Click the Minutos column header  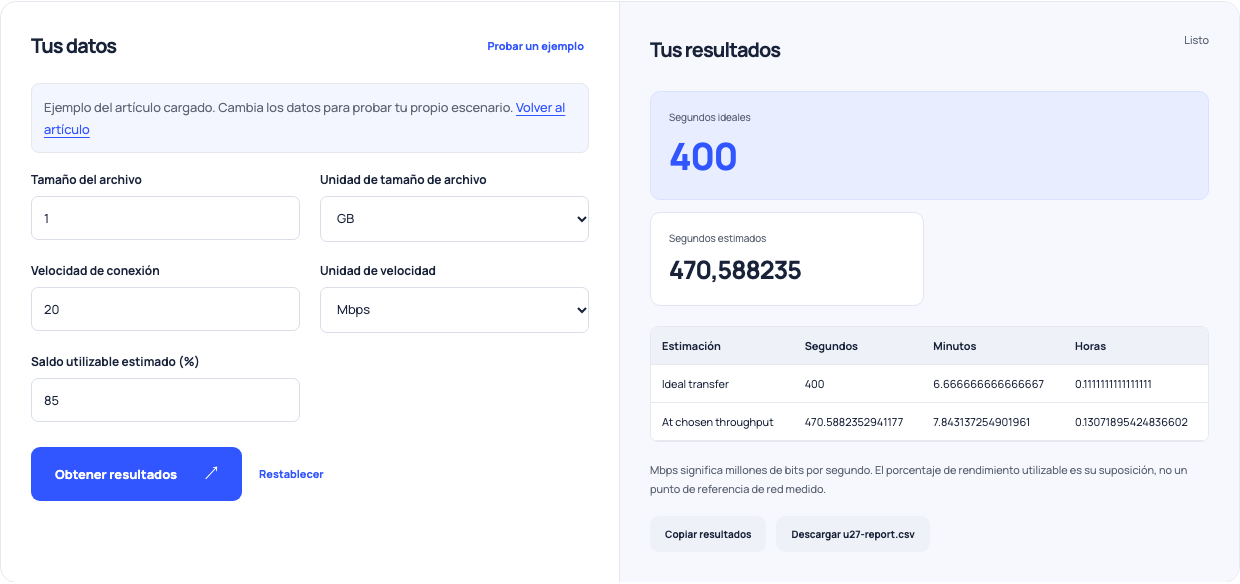[954, 346]
